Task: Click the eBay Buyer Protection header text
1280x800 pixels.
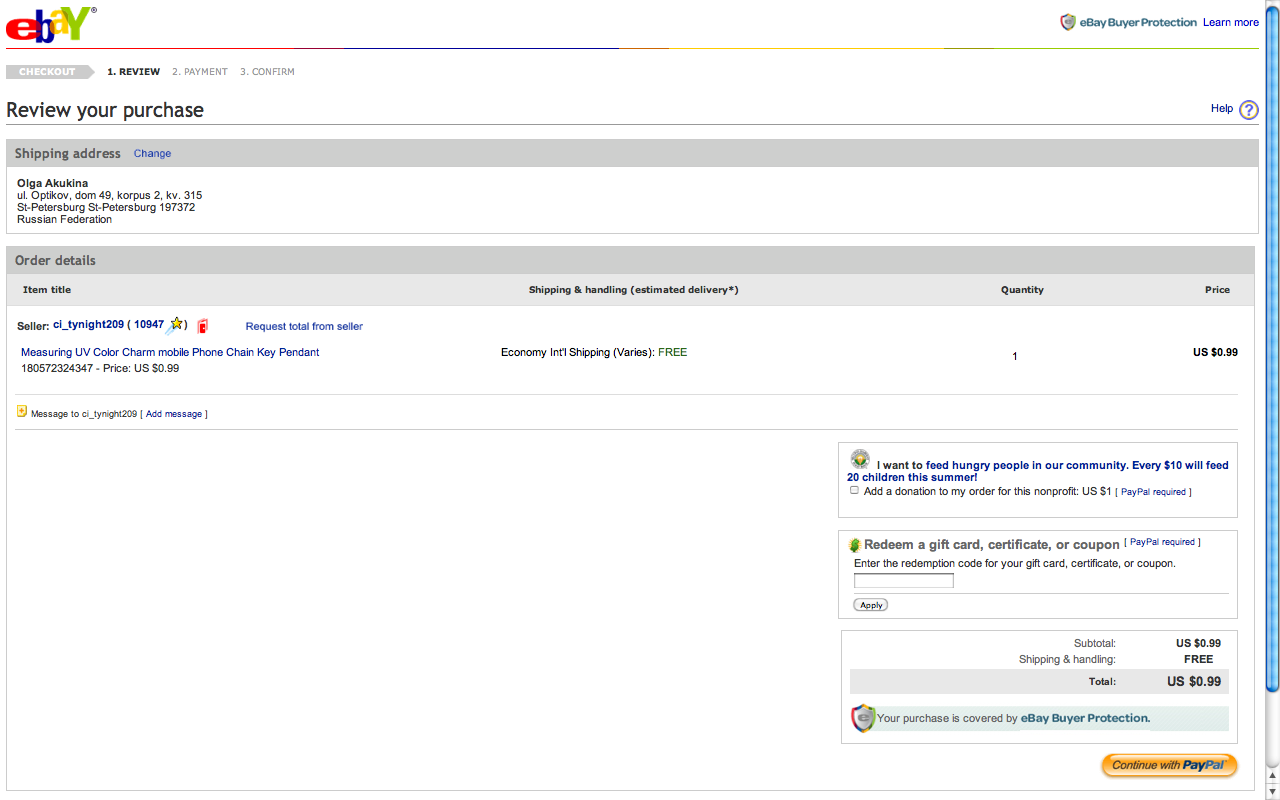Action: 1137,22
